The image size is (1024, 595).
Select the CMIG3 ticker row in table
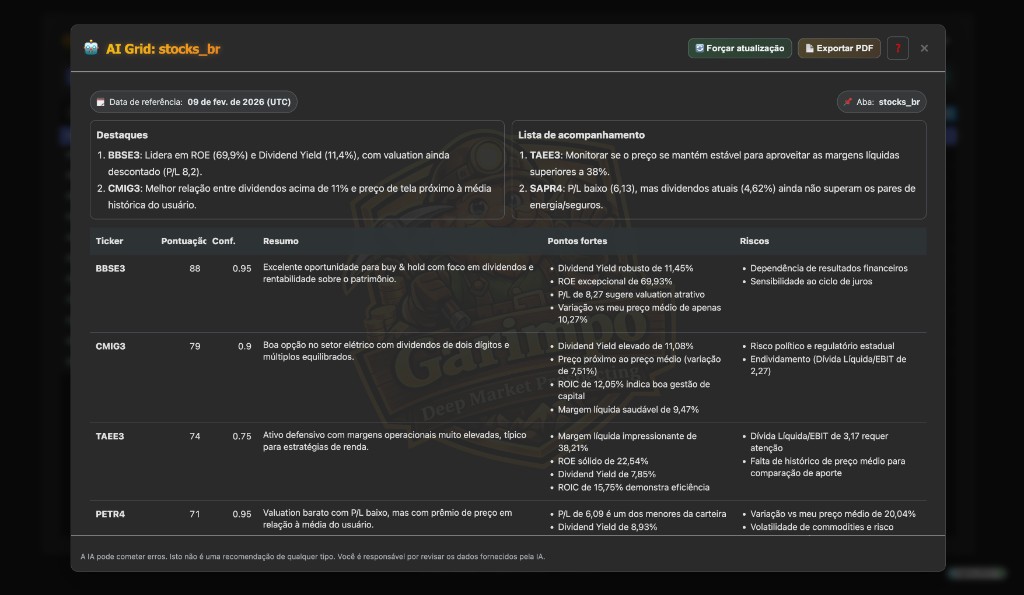[110, 346]
